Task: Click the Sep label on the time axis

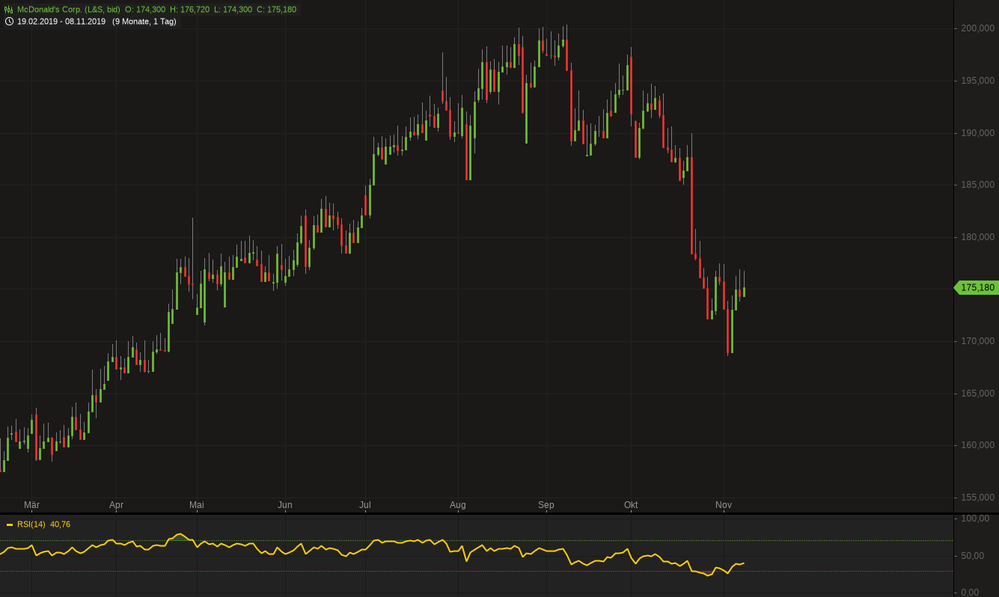Action: tap(546, 505)
